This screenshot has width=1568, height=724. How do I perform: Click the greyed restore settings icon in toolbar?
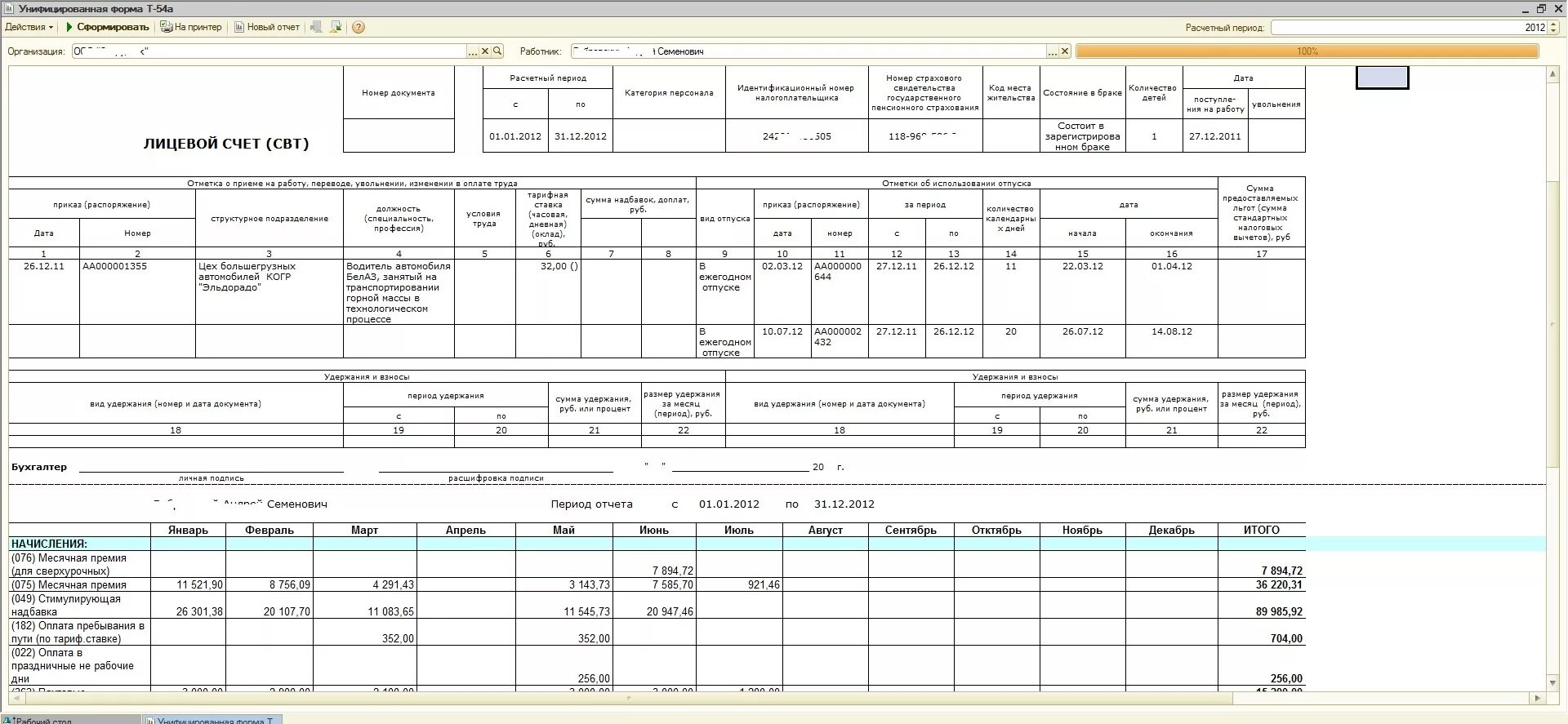(315, 27)
